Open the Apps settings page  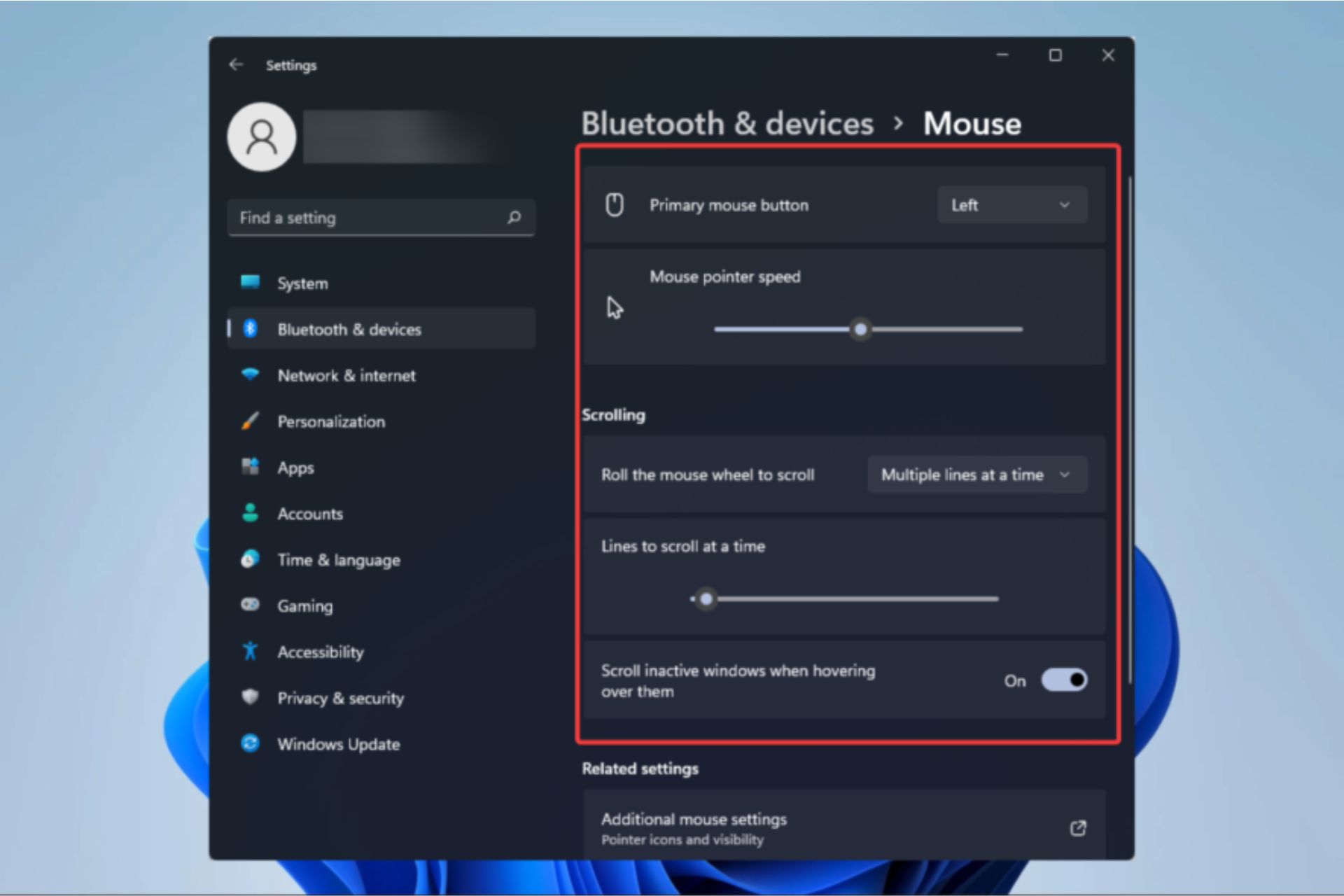pyautogui.click(x=381, y=468)
